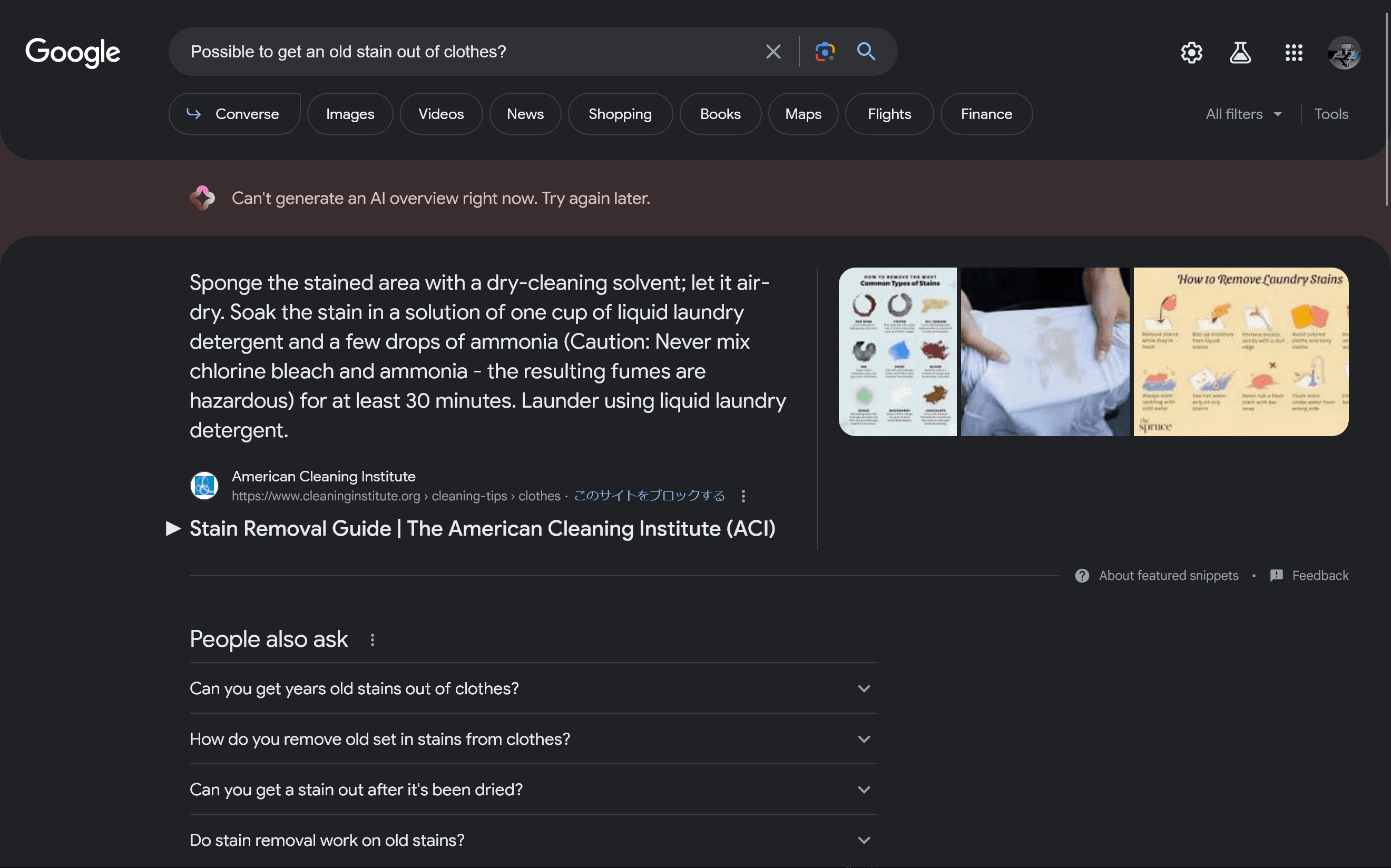This screenshot has width=1391, height=868.
Task: Expand 'Can you get a stain out after dried'
Action: 532,790
